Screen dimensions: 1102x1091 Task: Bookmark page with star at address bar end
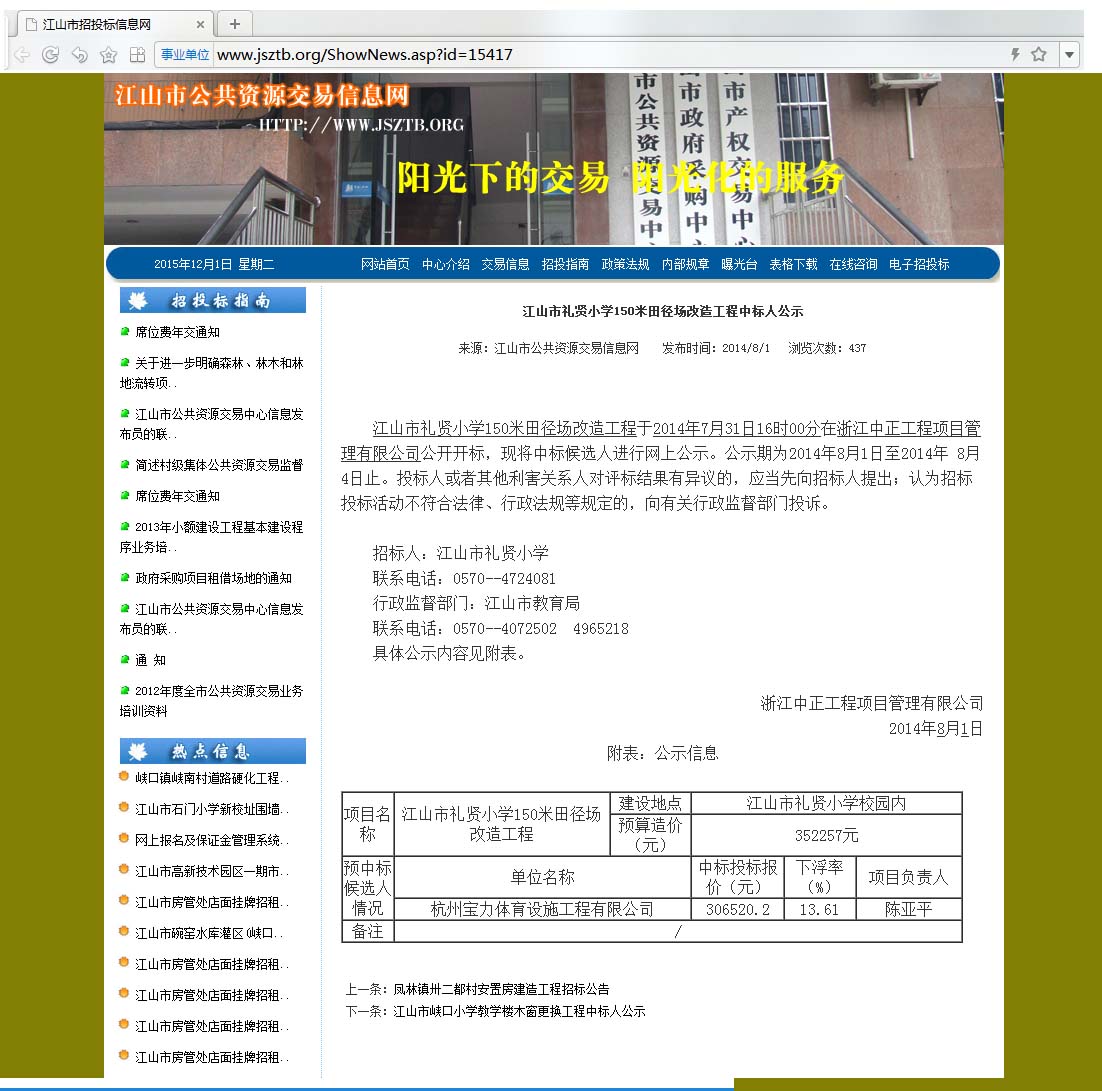point(1039,55)
